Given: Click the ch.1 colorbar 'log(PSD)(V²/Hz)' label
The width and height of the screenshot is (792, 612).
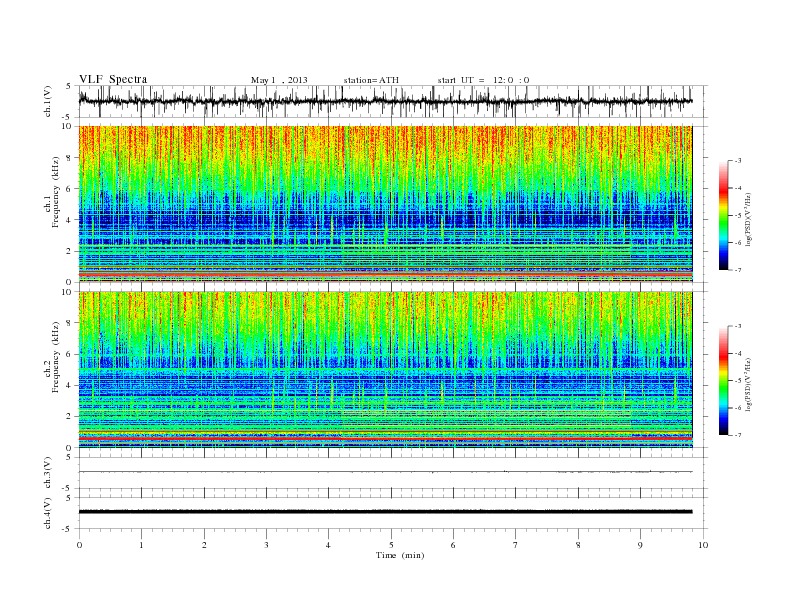Looking at the screenshot, I should 748,218.
